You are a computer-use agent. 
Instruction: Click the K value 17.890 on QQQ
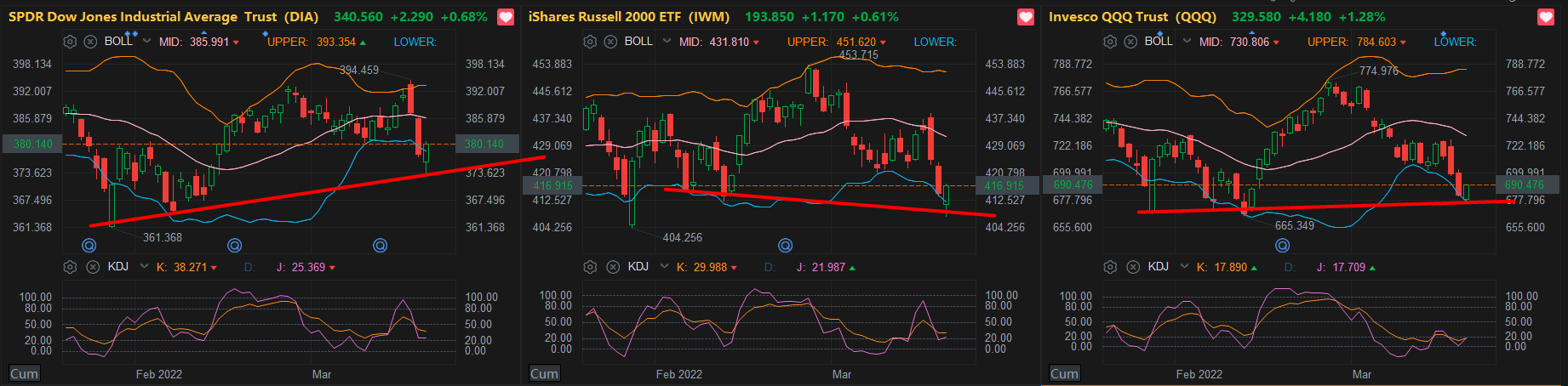point(1231,267)
